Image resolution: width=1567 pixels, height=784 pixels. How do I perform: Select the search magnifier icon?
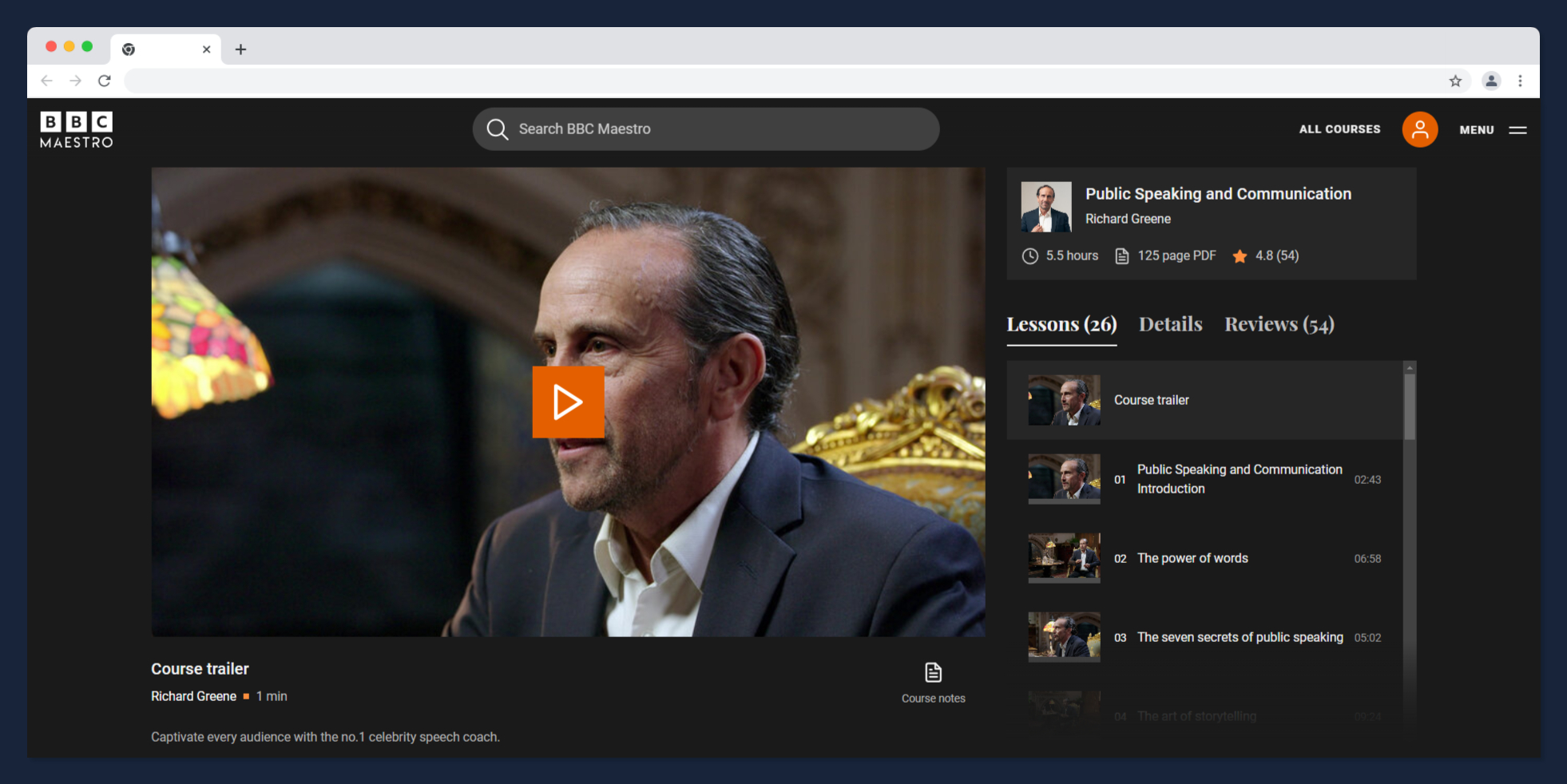click(x=497, y=129)
